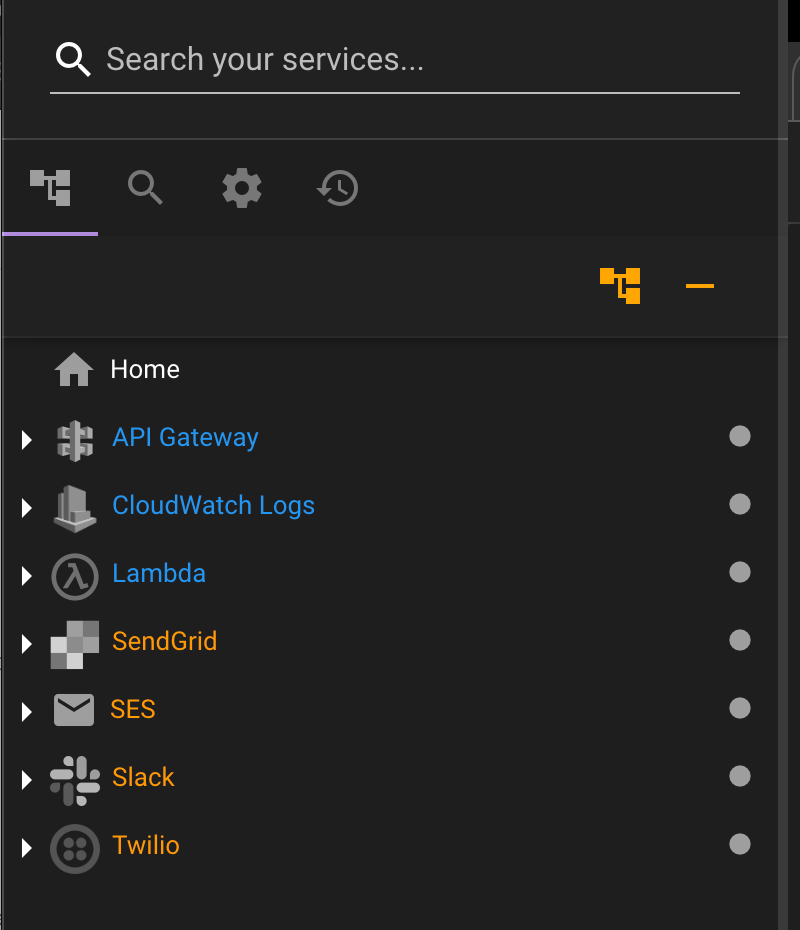Expand the API Gateway node arrow

coord(26,440)
